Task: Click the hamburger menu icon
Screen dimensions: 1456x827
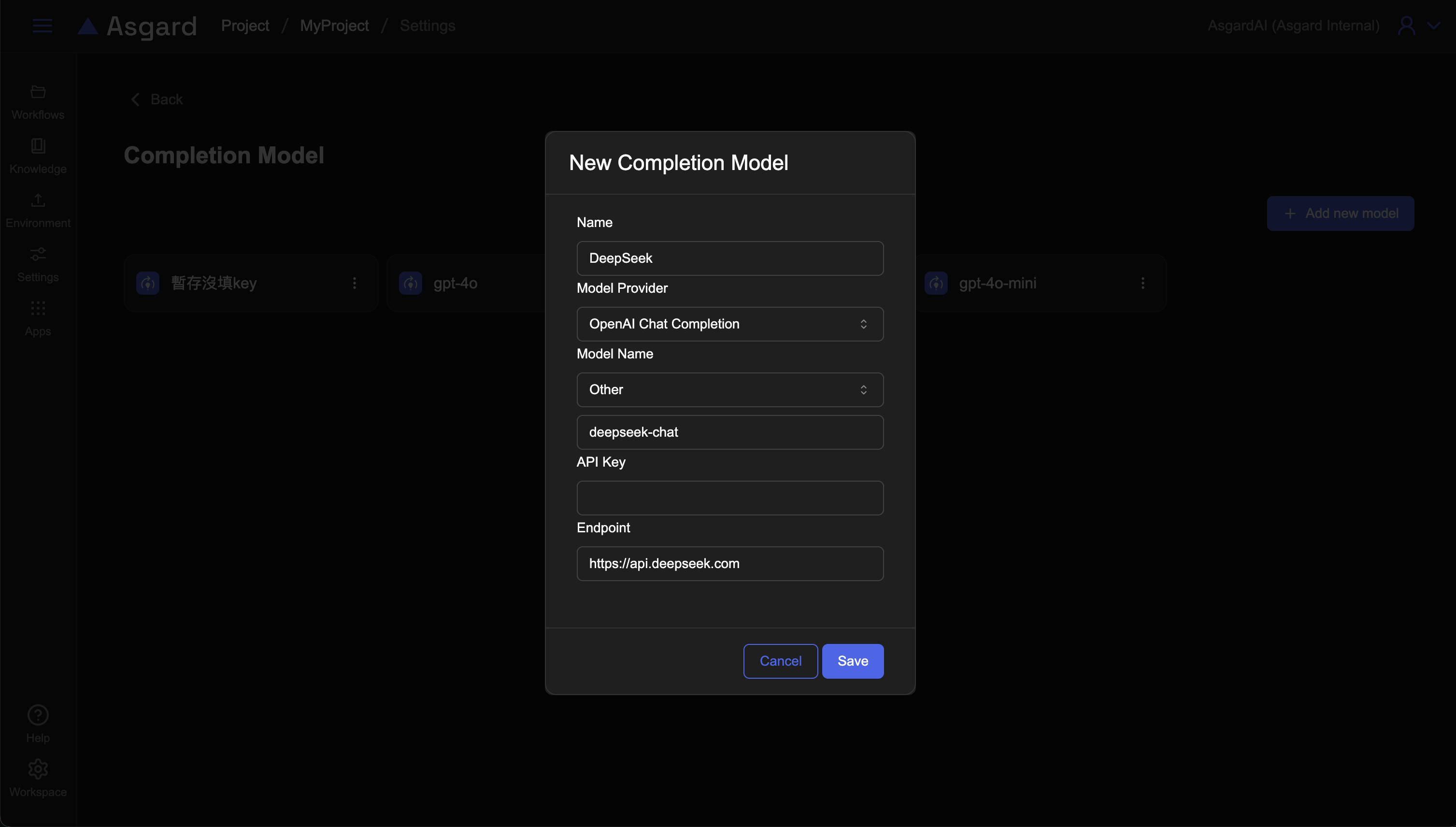Action: 42,26
